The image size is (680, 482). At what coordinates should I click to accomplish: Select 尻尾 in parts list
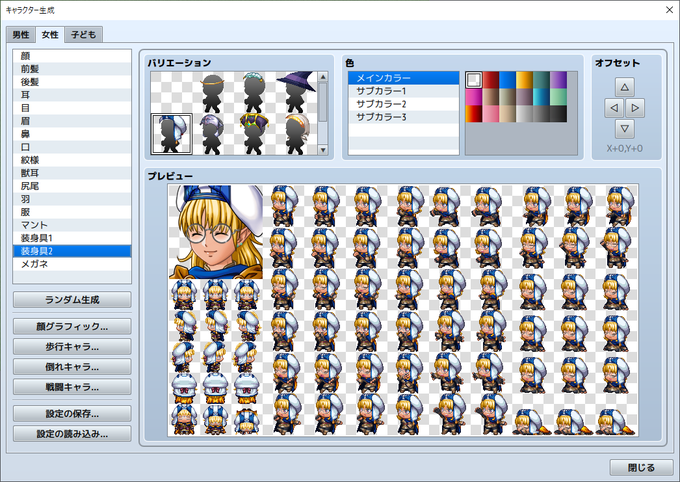tap(72, 186)
